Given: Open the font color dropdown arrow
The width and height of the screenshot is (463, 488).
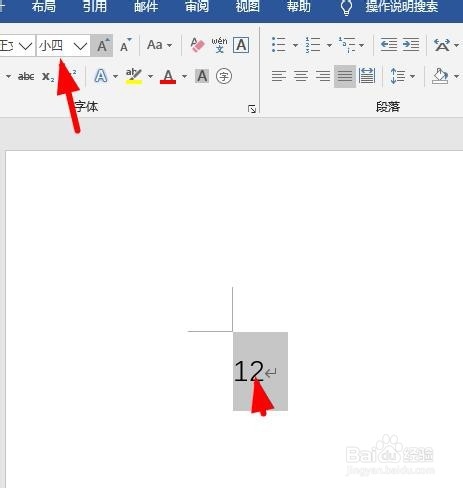Looking at the screenshot, I should (x=184, y=77).
